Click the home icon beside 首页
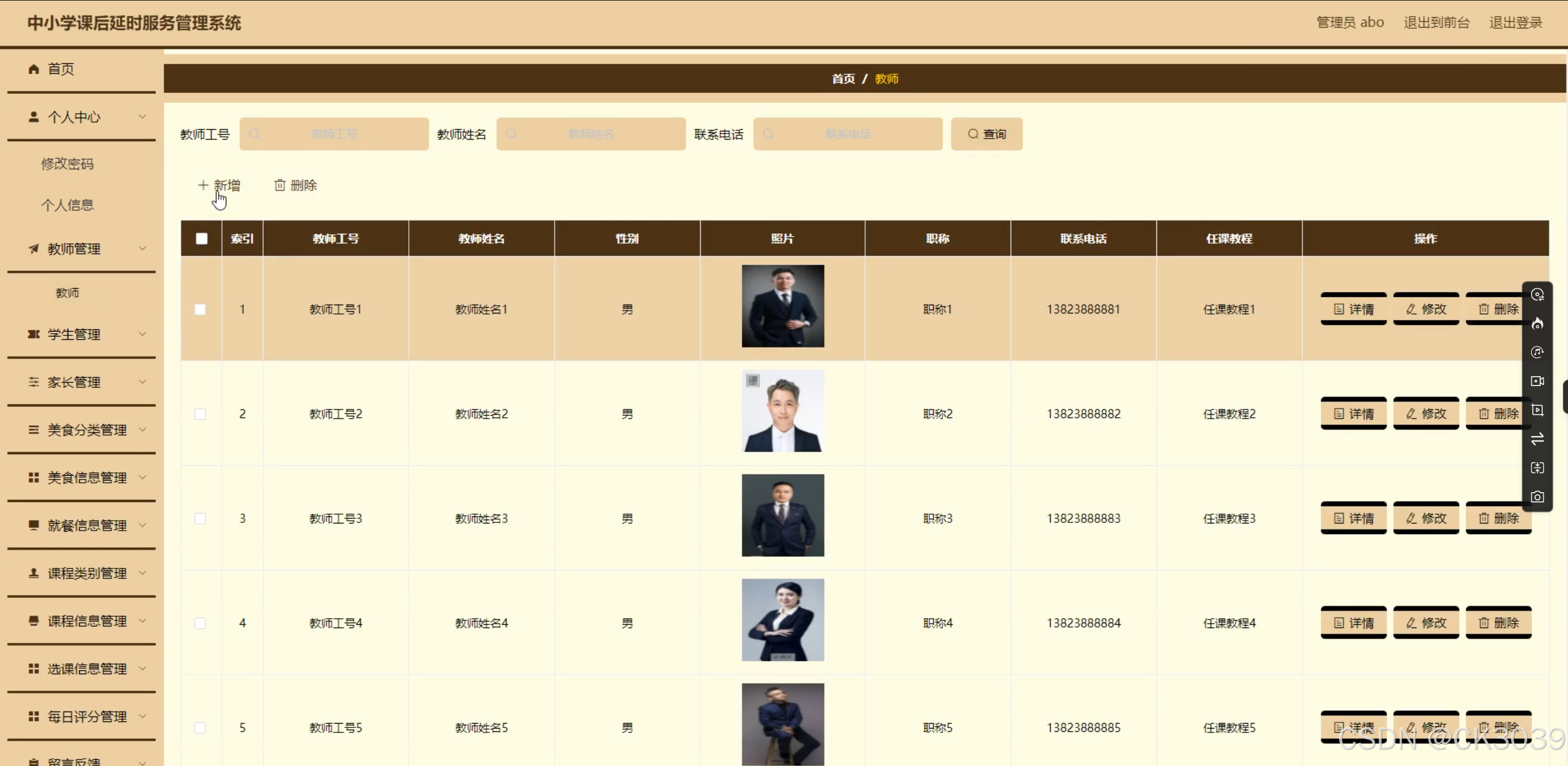Screen dimensions: 1568x766 click(34, 69)
